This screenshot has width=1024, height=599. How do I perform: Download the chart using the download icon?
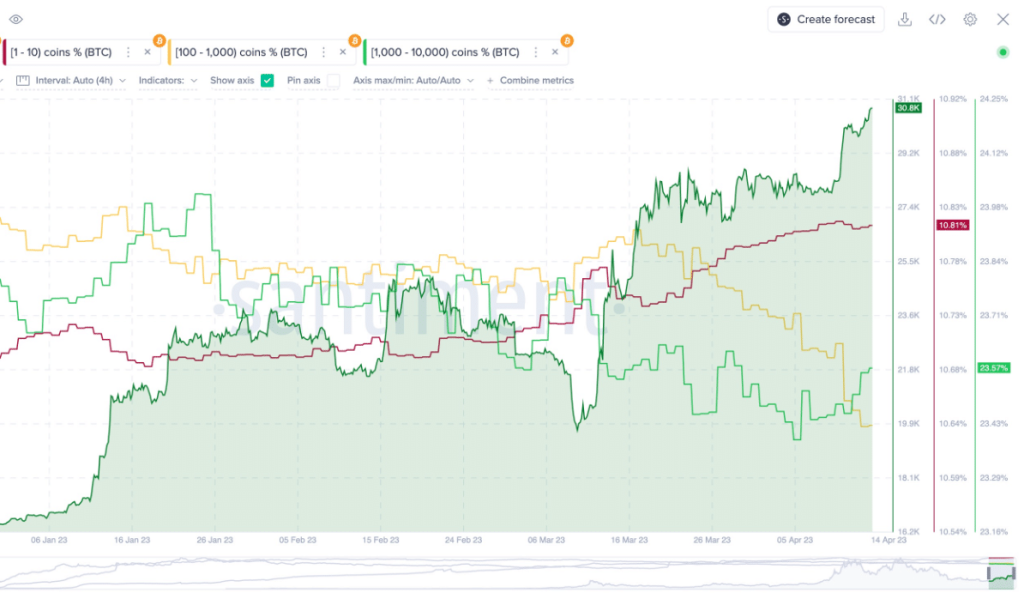(x=905, y=19)
